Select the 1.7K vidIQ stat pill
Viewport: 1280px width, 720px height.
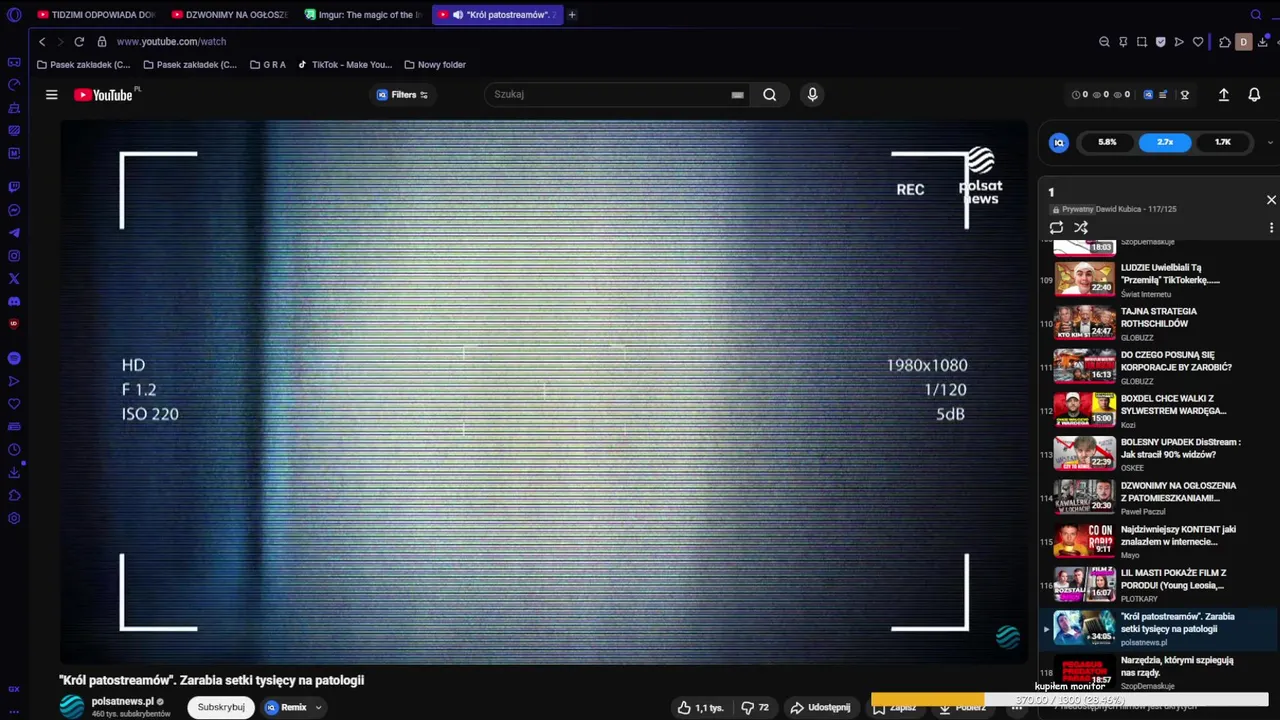pos(1223,142)
